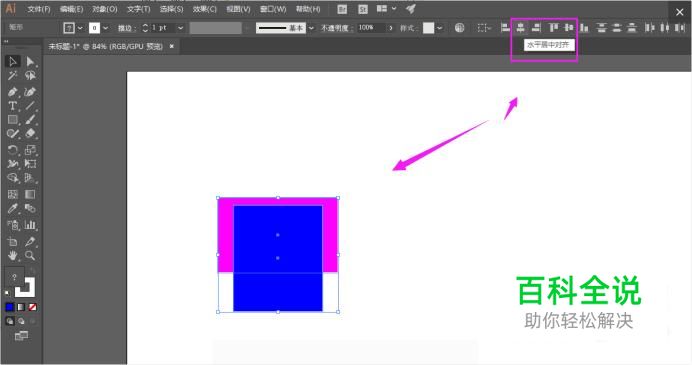Select the Slice tool
Screen dimensions: 692x365
30,241
